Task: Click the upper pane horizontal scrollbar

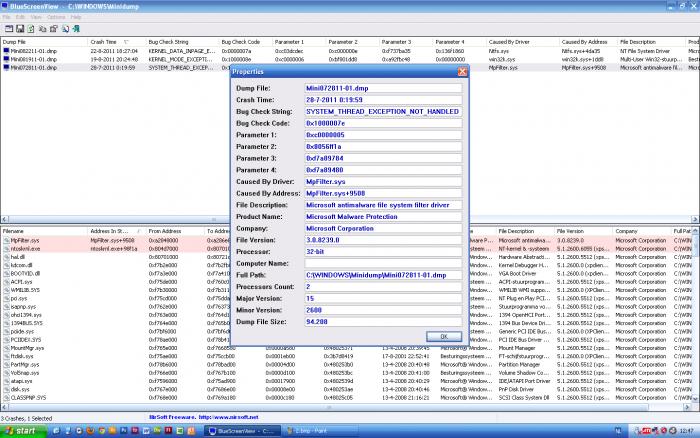Action: tap(350, 219)
